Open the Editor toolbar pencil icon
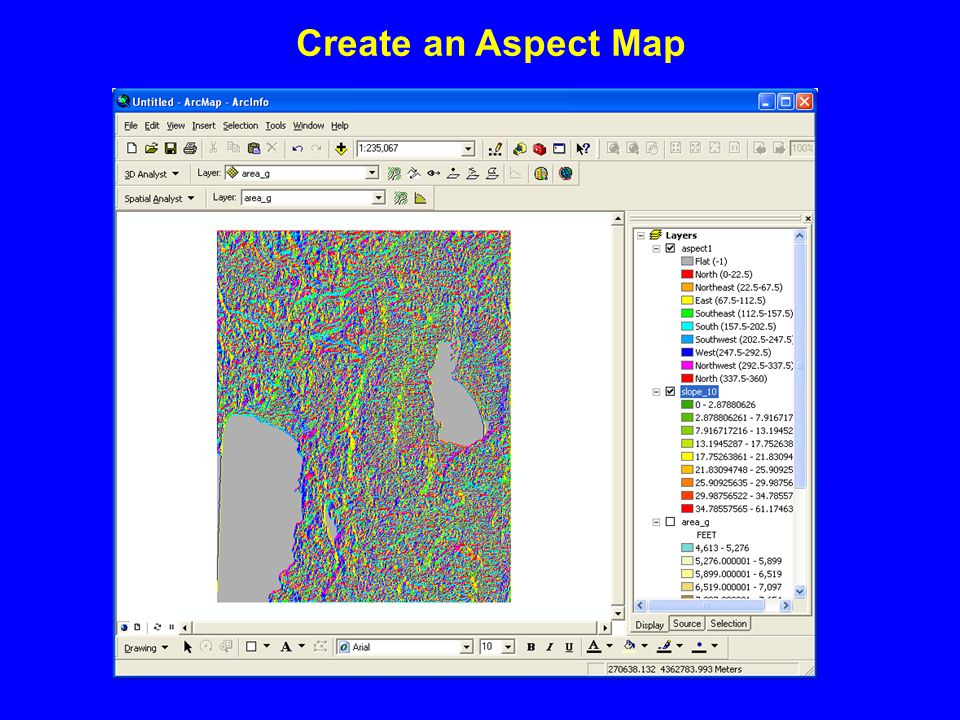Image resolution: width=960 pixels, height=720 pixels. [x=495, y=149]
